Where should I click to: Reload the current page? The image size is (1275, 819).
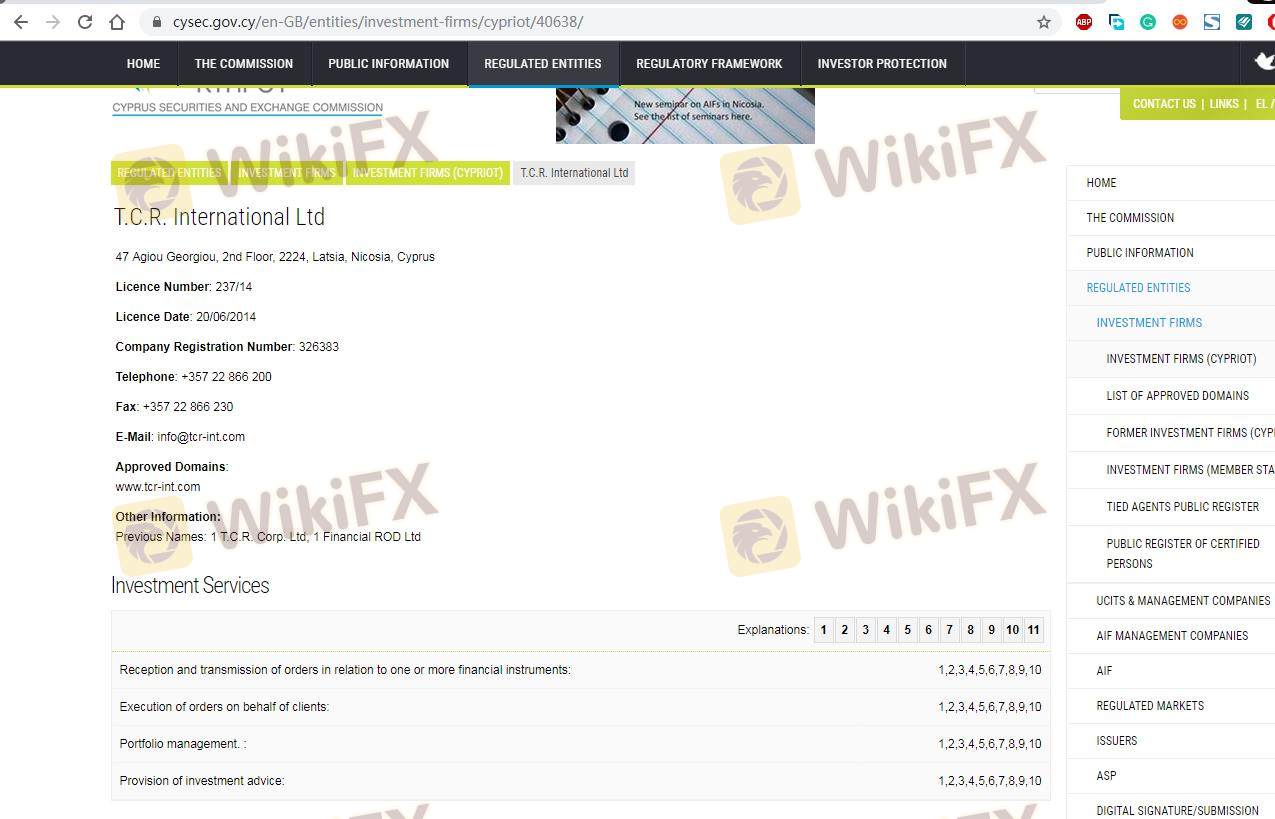point(85,21)
